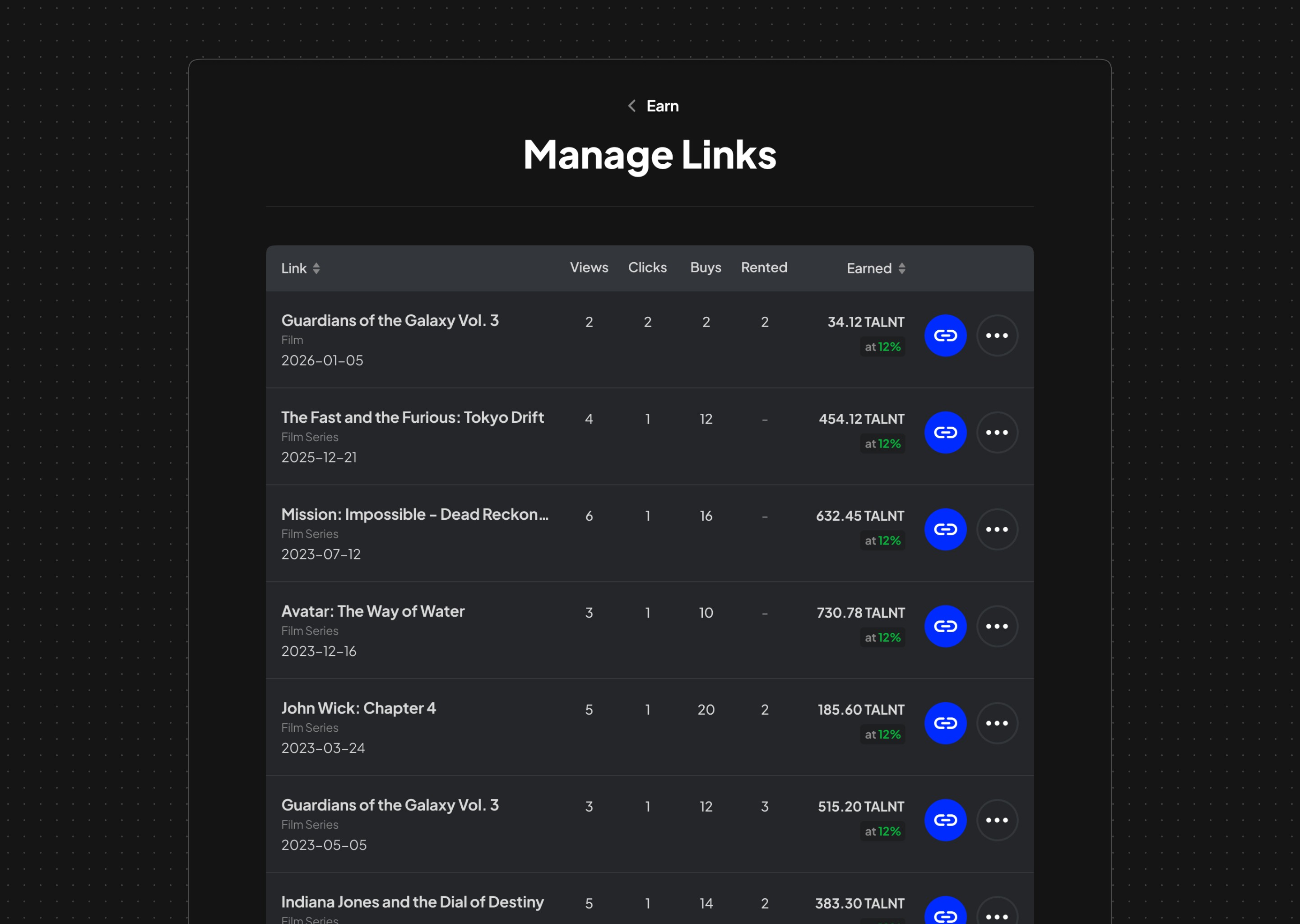Open three-dot menu for Avatar row
Screen dimensions: 1300x924
tap(997, 626)
